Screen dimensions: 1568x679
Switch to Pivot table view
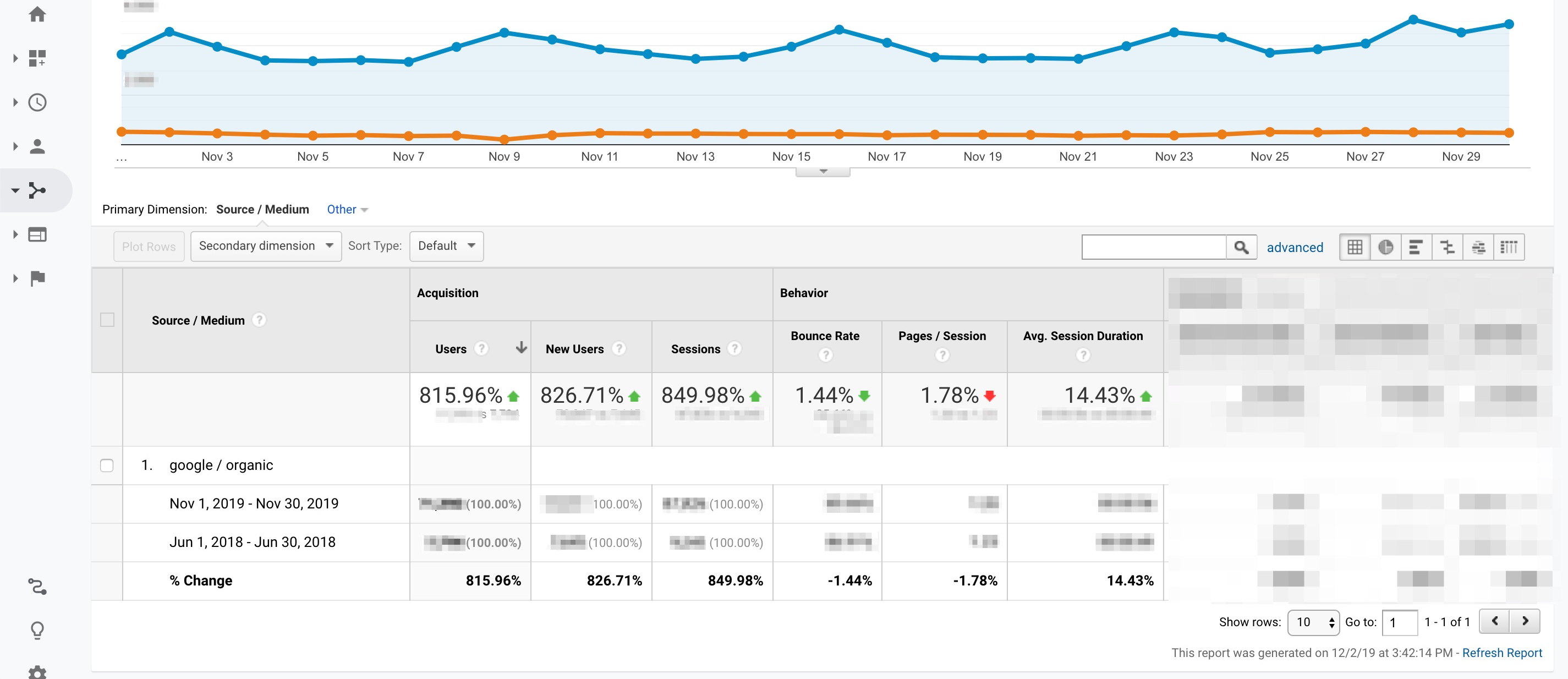(x=1509, y=247)
